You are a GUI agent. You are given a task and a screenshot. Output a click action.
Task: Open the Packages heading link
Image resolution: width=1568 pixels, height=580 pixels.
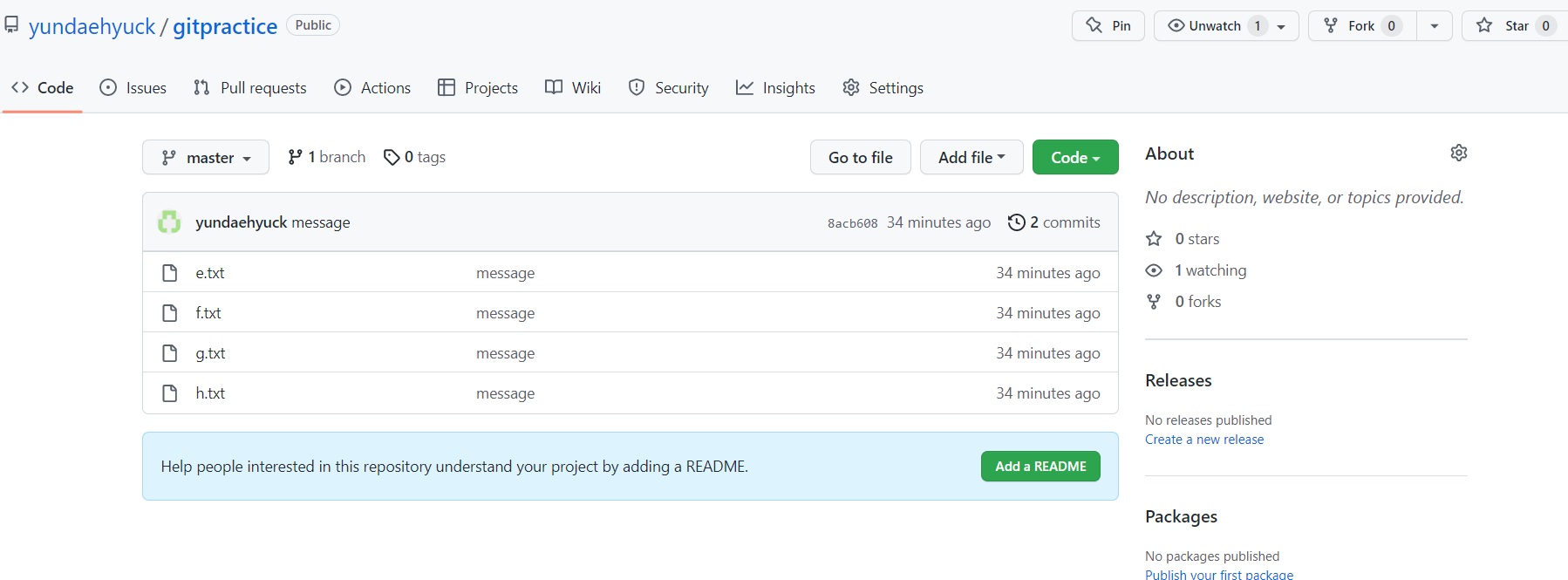coord(1181,516)
